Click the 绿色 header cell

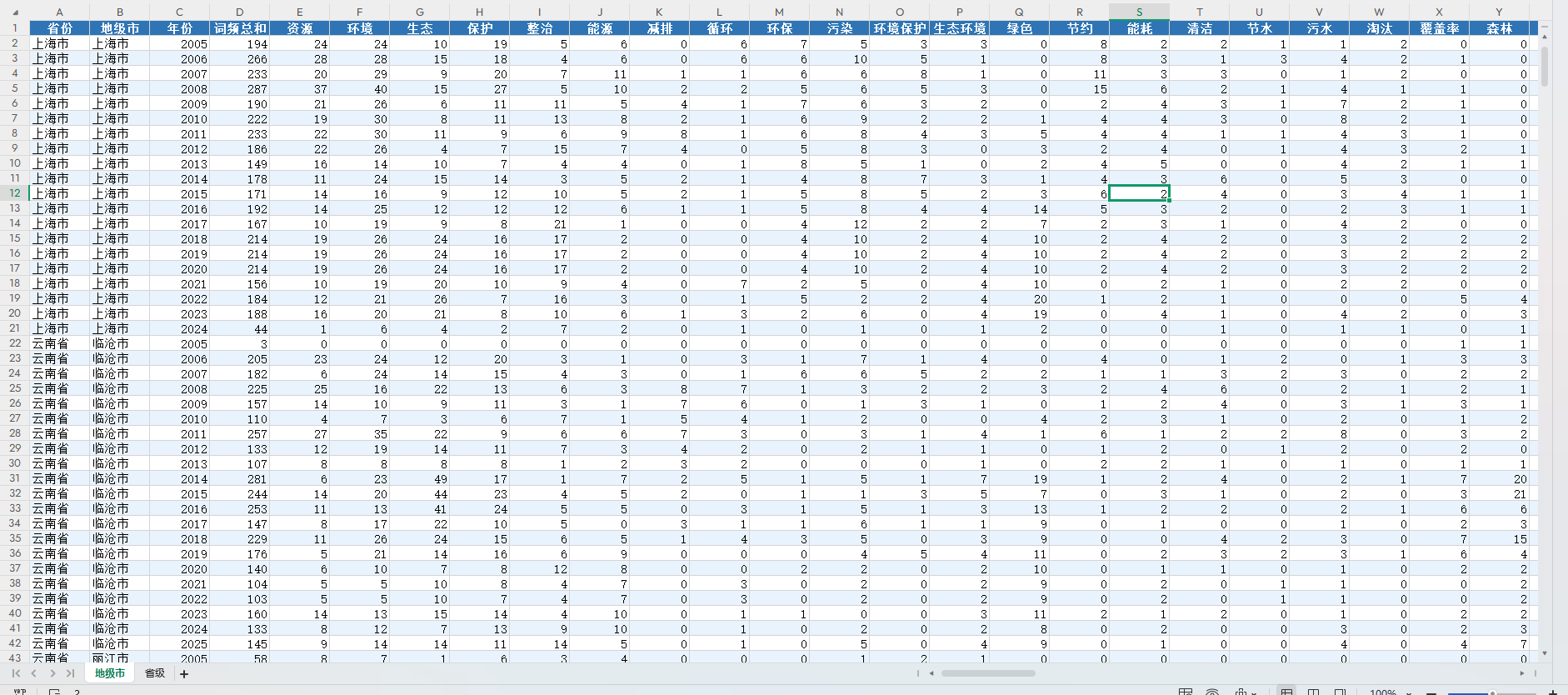click(1019, 28)
